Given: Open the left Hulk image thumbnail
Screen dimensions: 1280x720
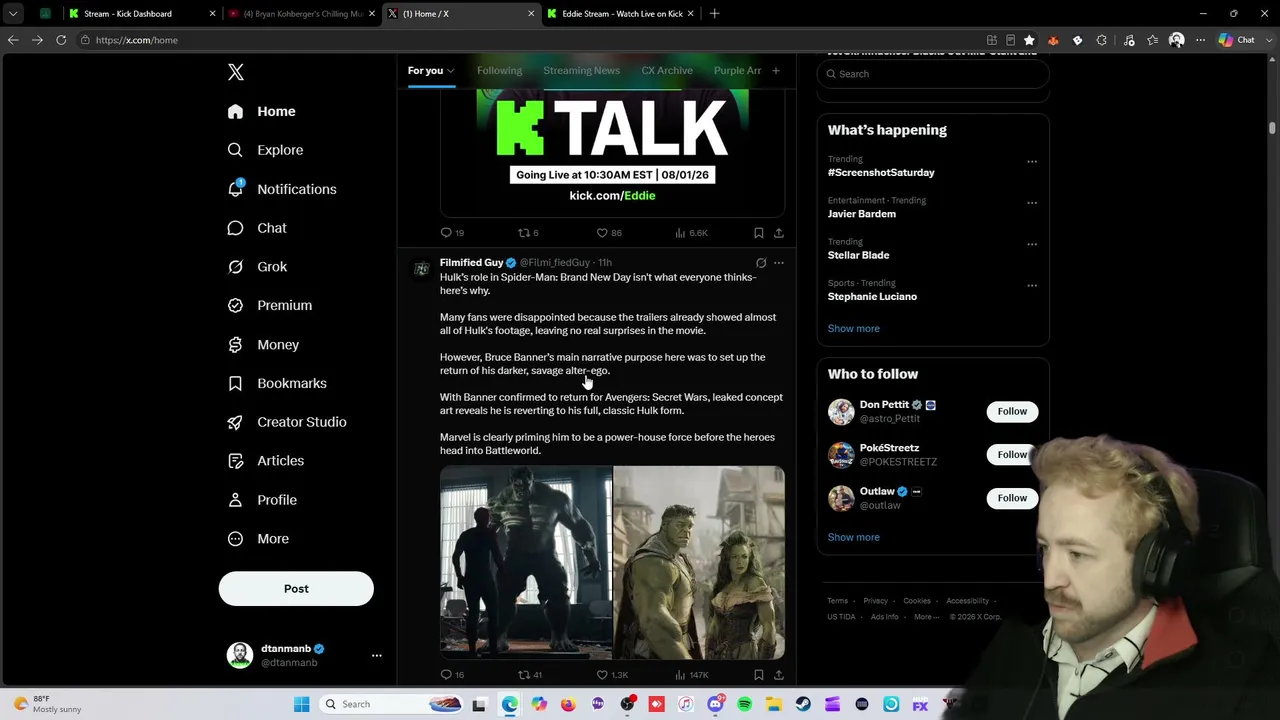Looking at the screenshot, I should (x=526, y=563).
